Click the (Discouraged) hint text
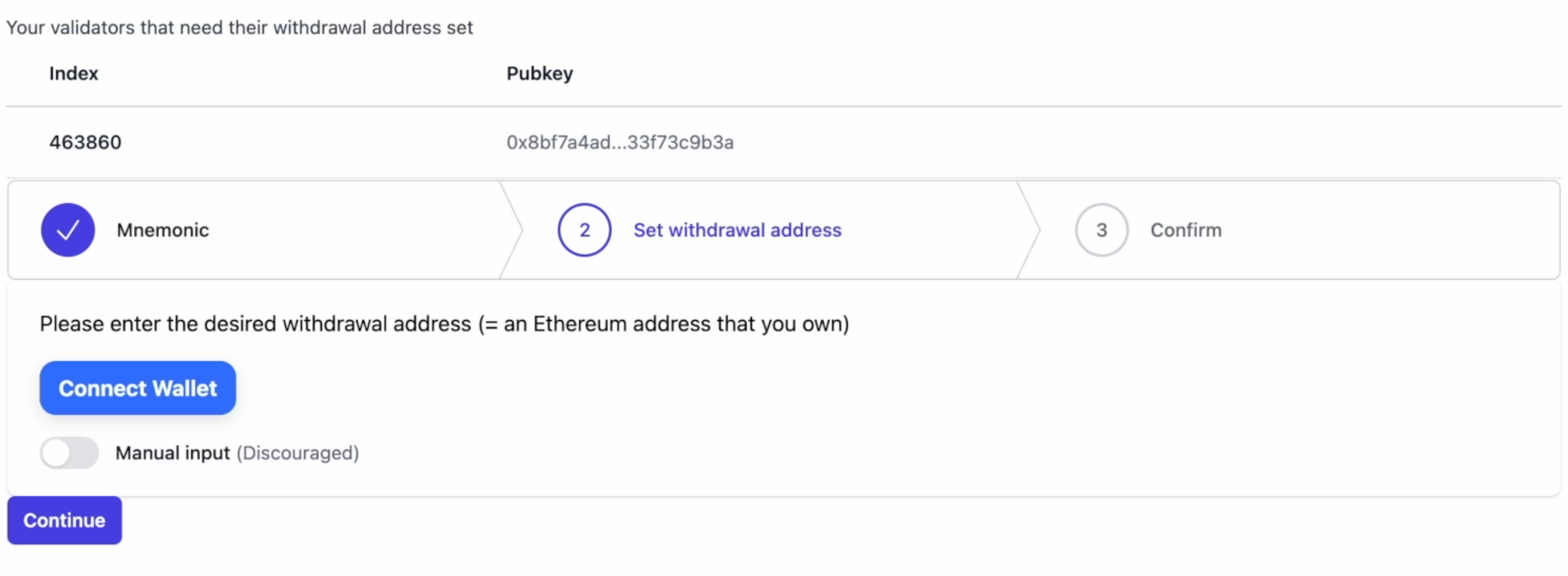 point(298,453)
